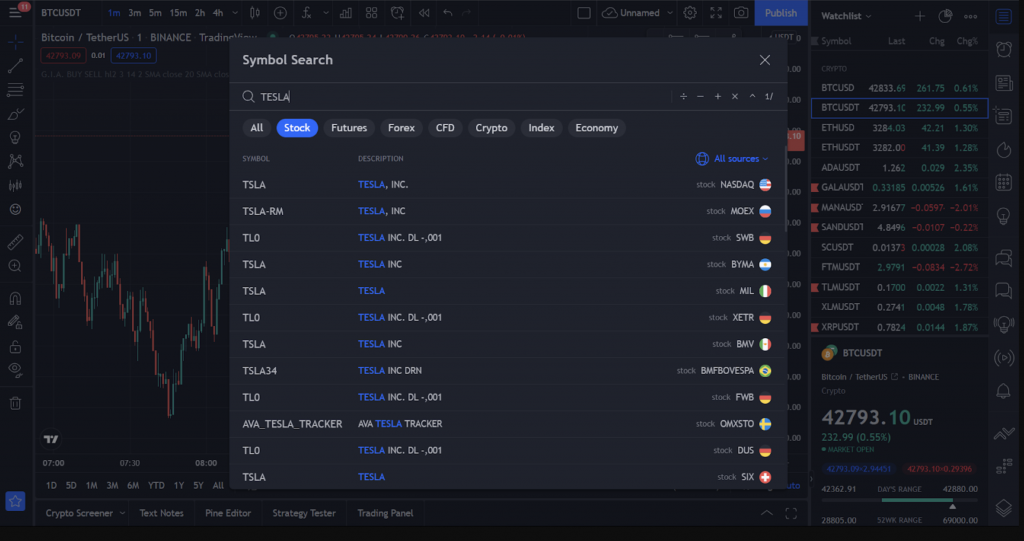
Task: Select the trend line drawing tool
Action: click(15, 65)
